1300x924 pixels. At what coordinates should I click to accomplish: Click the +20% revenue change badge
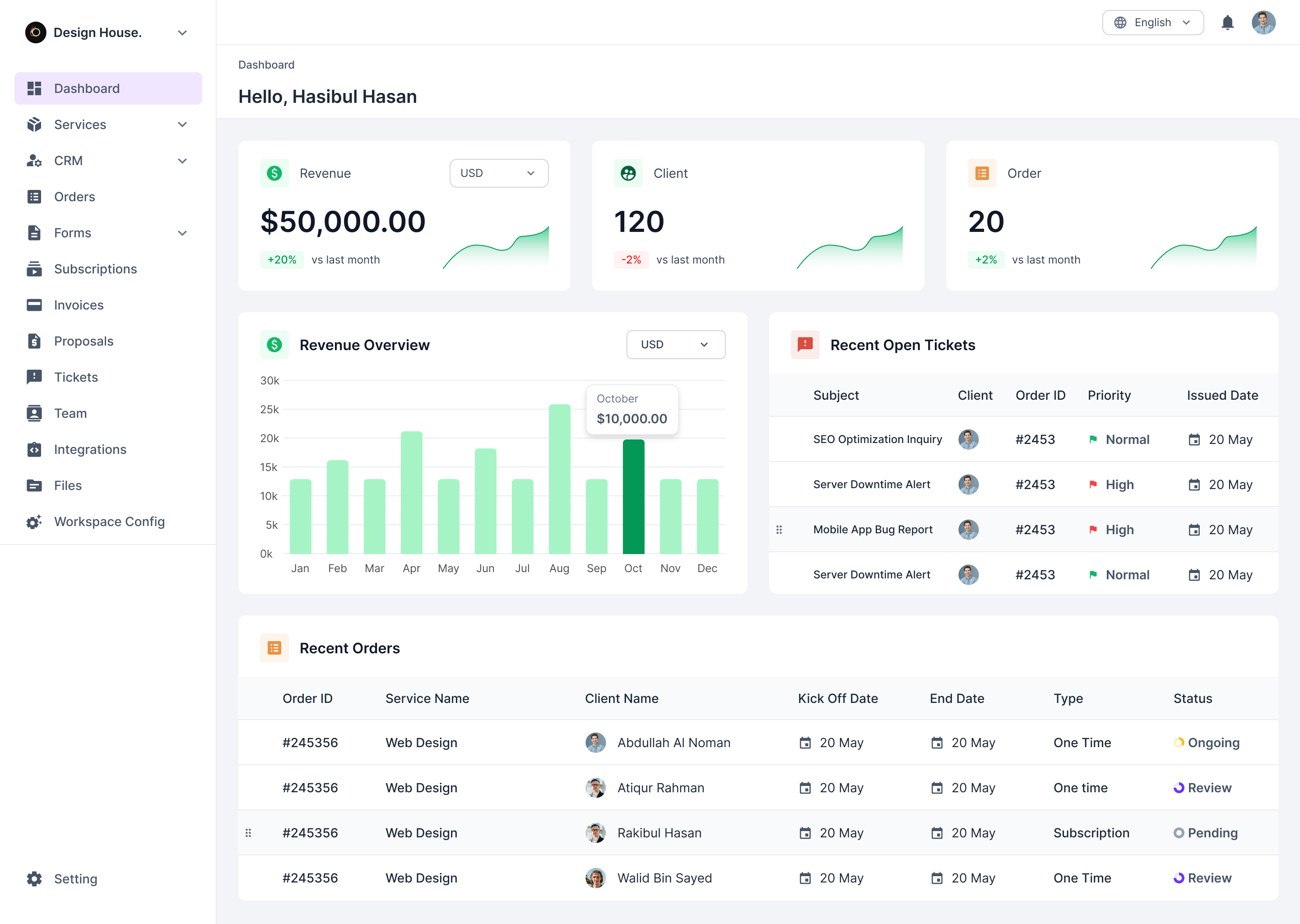tap(282, 259)
